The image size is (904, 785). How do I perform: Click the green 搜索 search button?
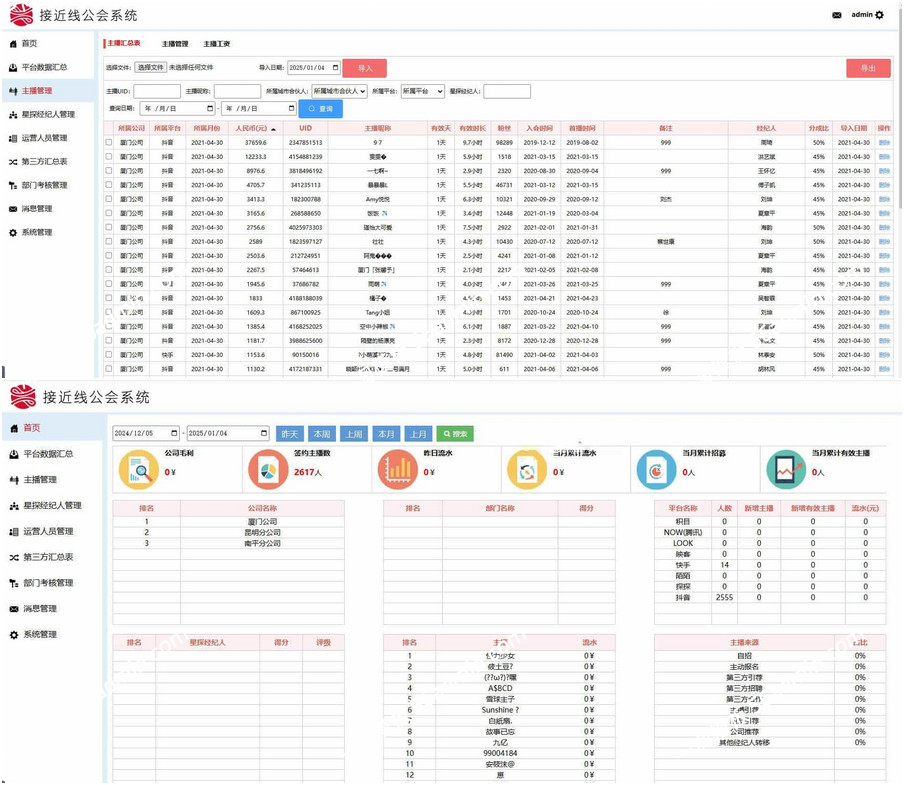[x=455, y=434]
